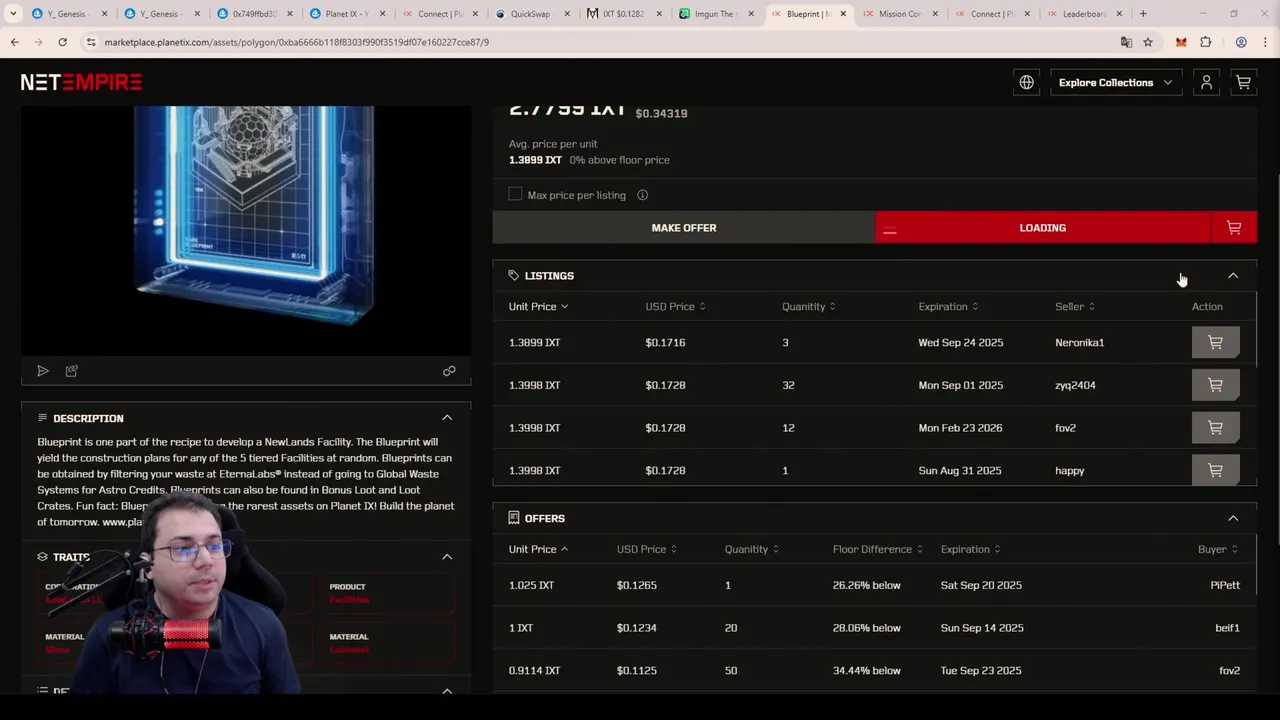
Task: Sort listings by Seller
Action: coord(1074,307)
